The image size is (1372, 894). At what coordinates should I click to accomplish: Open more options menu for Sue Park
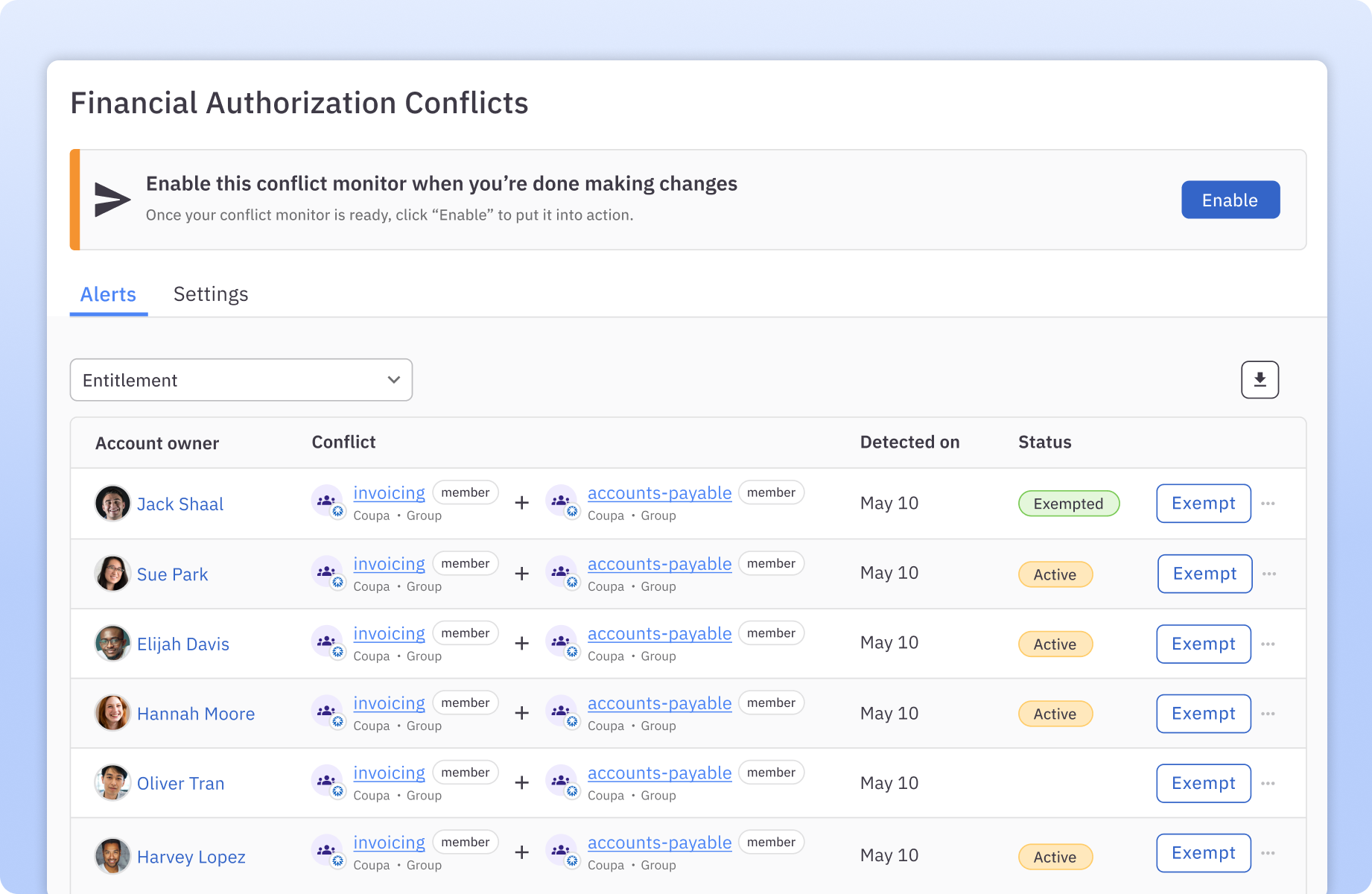[x=1269, y=574]
